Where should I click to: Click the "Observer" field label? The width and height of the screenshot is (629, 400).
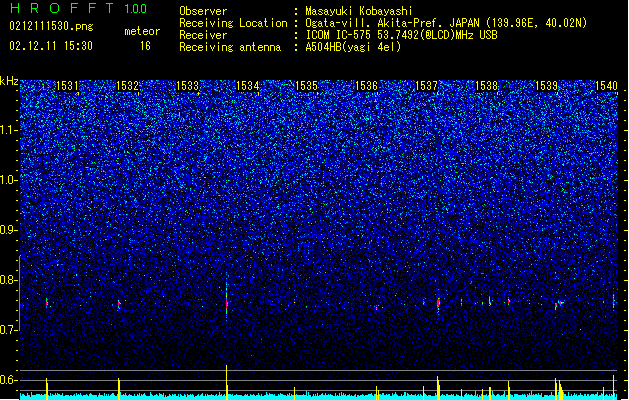(x=203, y=11)
